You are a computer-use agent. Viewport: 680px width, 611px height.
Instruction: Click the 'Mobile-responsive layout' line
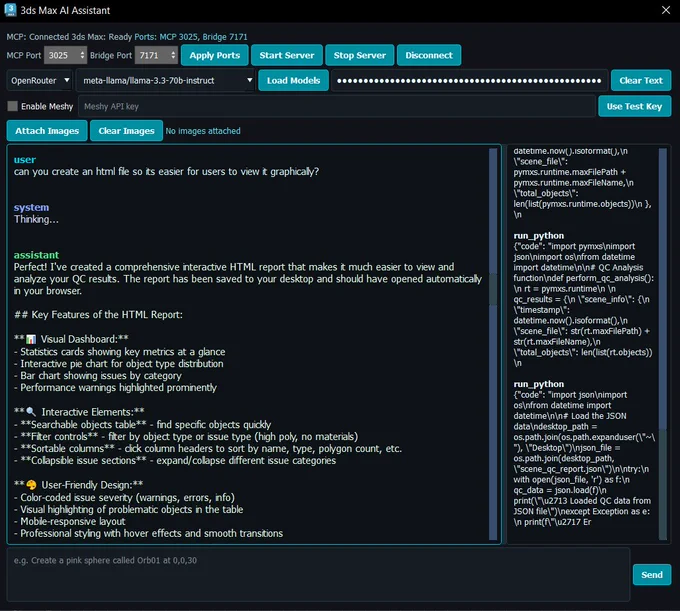click(x=69, y=521)
